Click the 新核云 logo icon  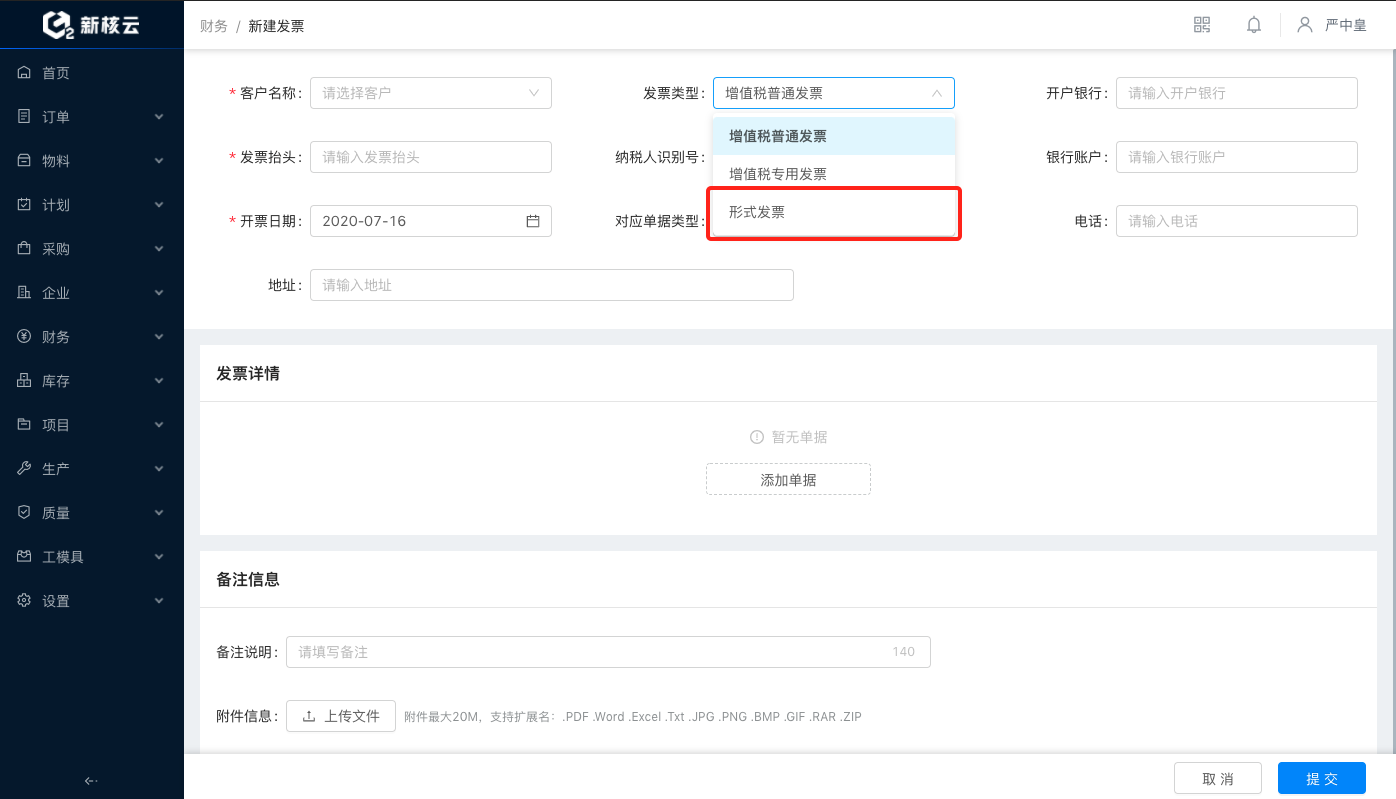point(59,25)
